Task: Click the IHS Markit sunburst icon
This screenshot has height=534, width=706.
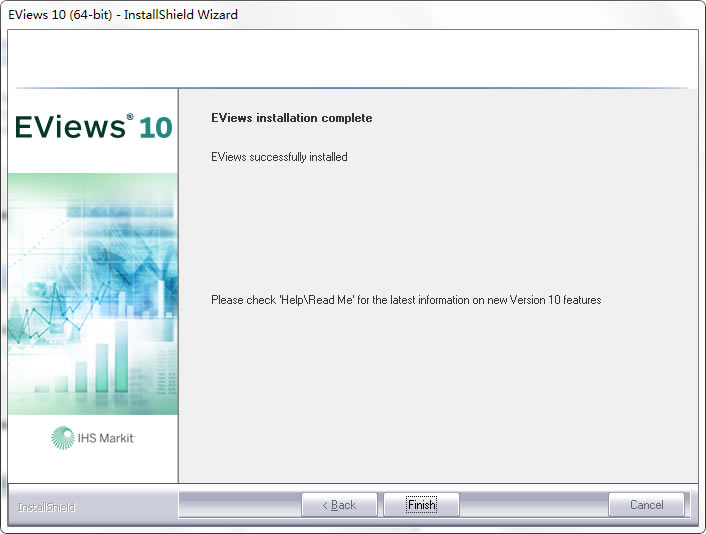Action: (x=63, y=438)
